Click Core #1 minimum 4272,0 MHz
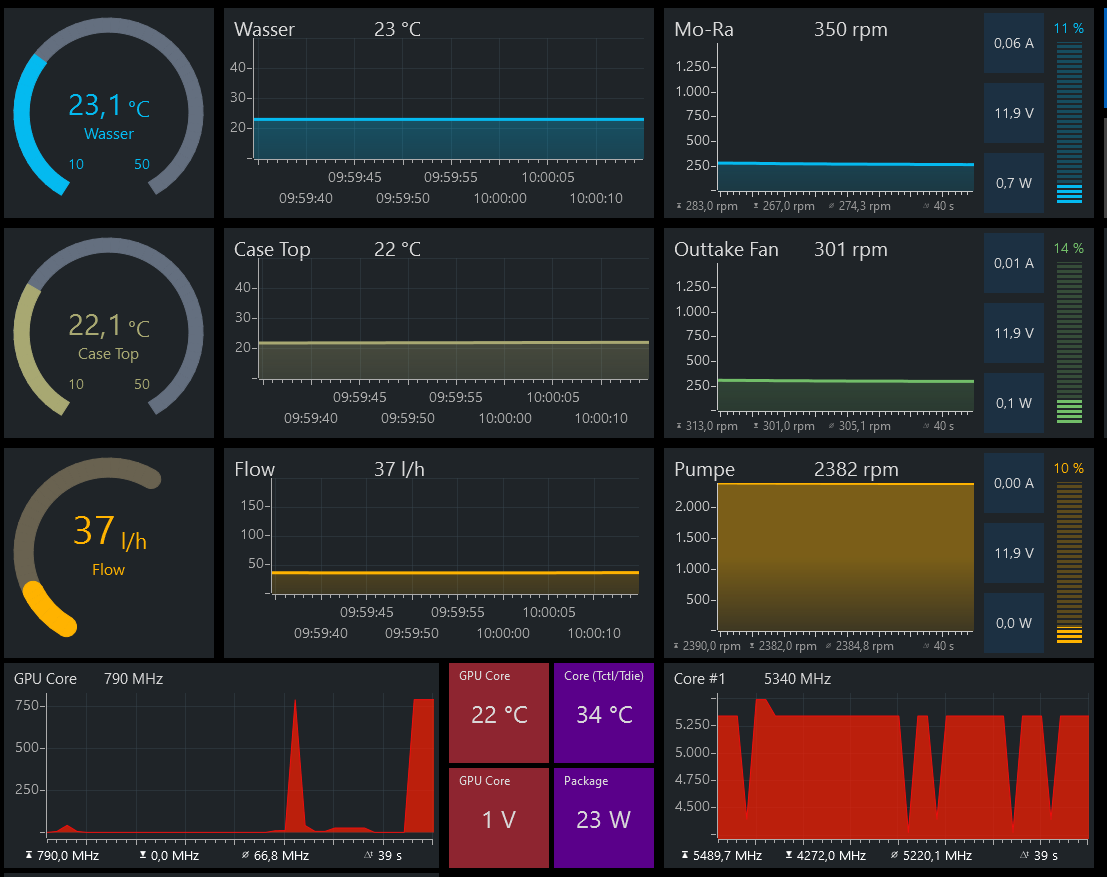This screenshot has width=1107, height=877. click(x=826, y=856)
